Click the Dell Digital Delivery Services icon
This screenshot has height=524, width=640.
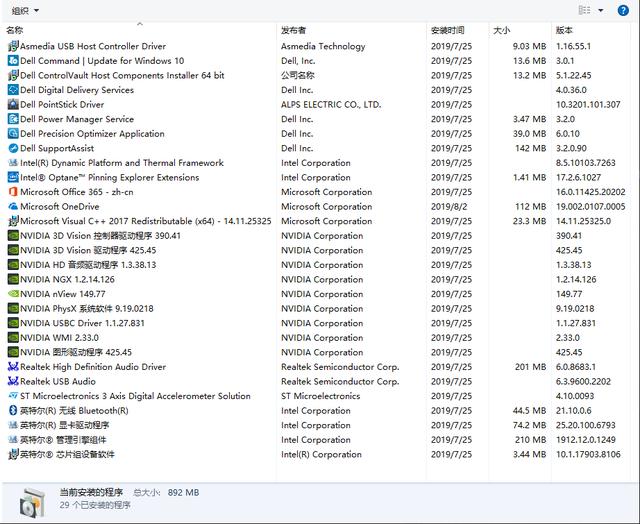pyautogui.click(x=13, y=90)
